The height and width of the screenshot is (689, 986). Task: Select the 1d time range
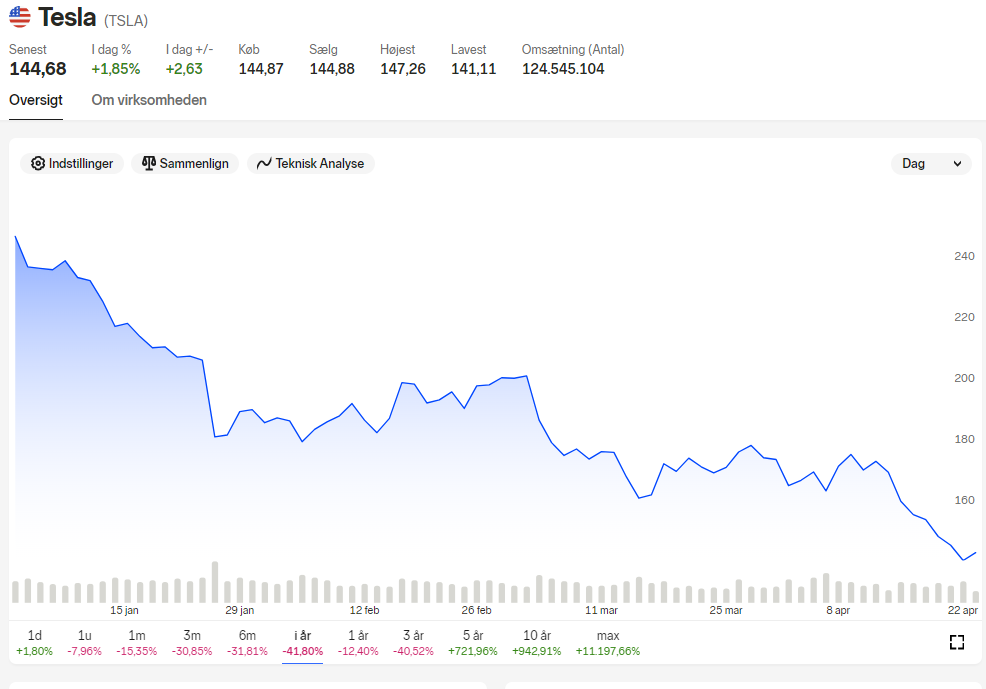pyautogui.click(x=35, y=642)
